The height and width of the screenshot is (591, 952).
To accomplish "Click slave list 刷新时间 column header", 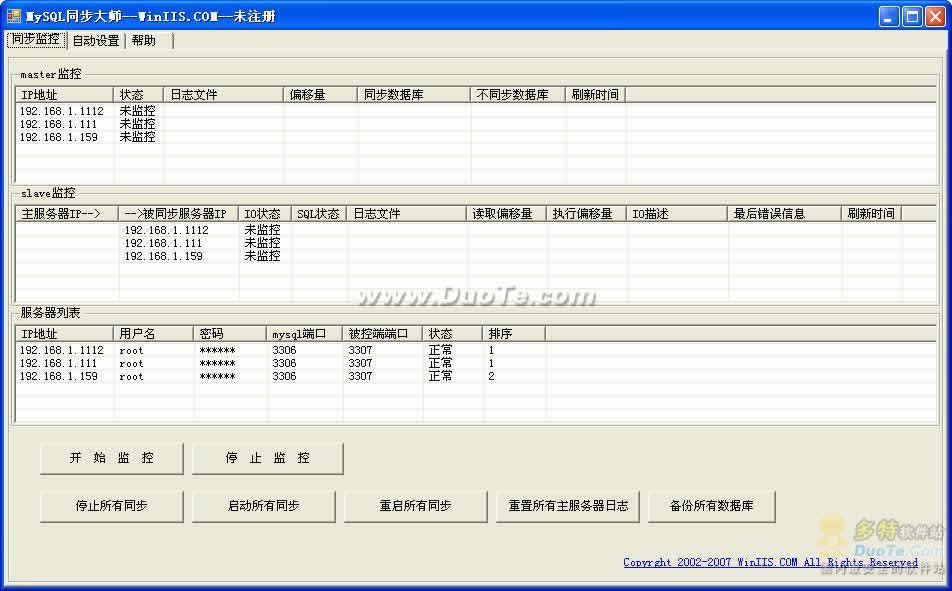I will tap(871, 214).
